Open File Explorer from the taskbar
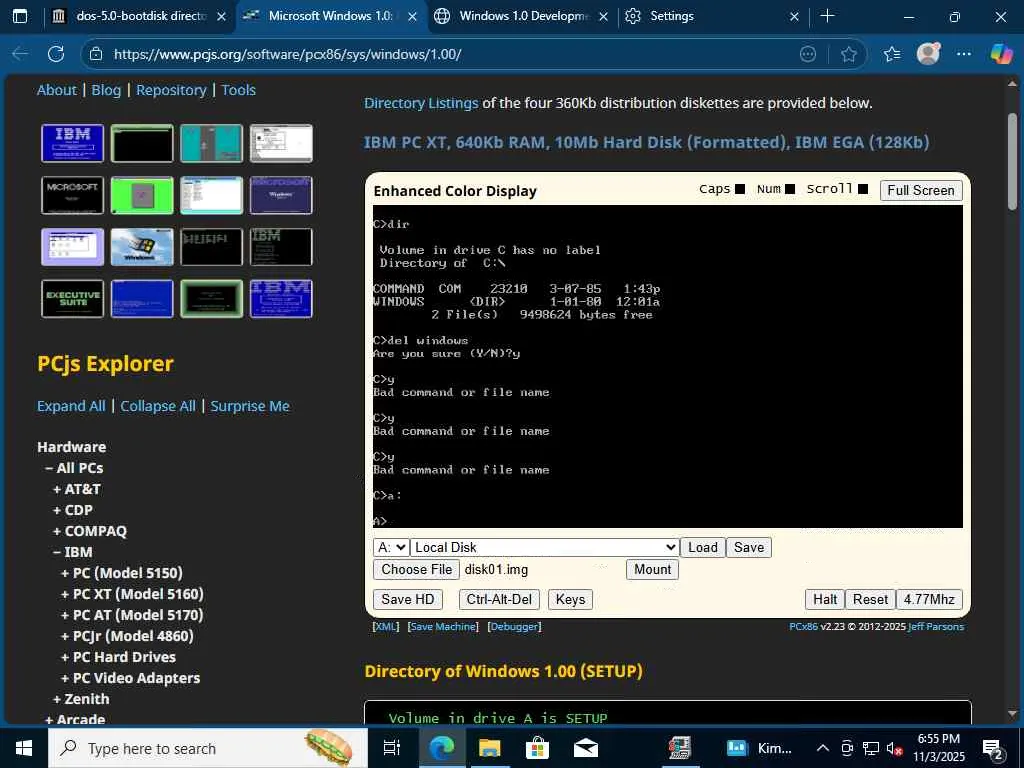Viewport: 1024px width, 768px height. tap(489, 748)
